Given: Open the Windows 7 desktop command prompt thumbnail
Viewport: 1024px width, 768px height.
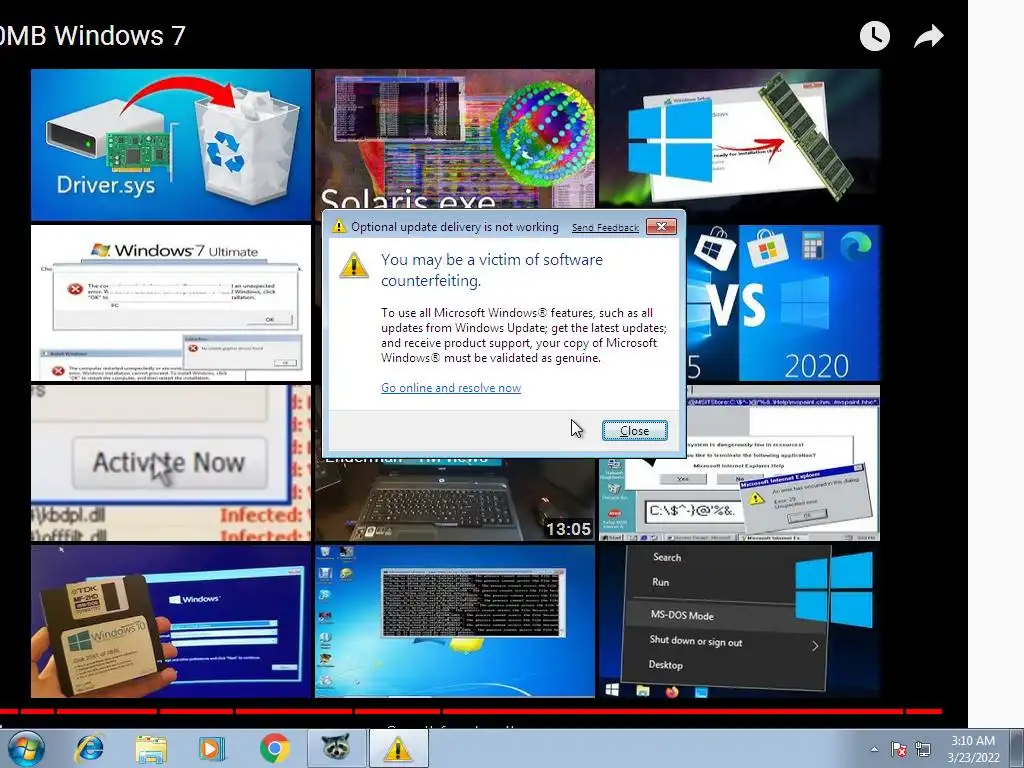Looking at the screenshot, I should pyautogui.click(x=455, y=621).
